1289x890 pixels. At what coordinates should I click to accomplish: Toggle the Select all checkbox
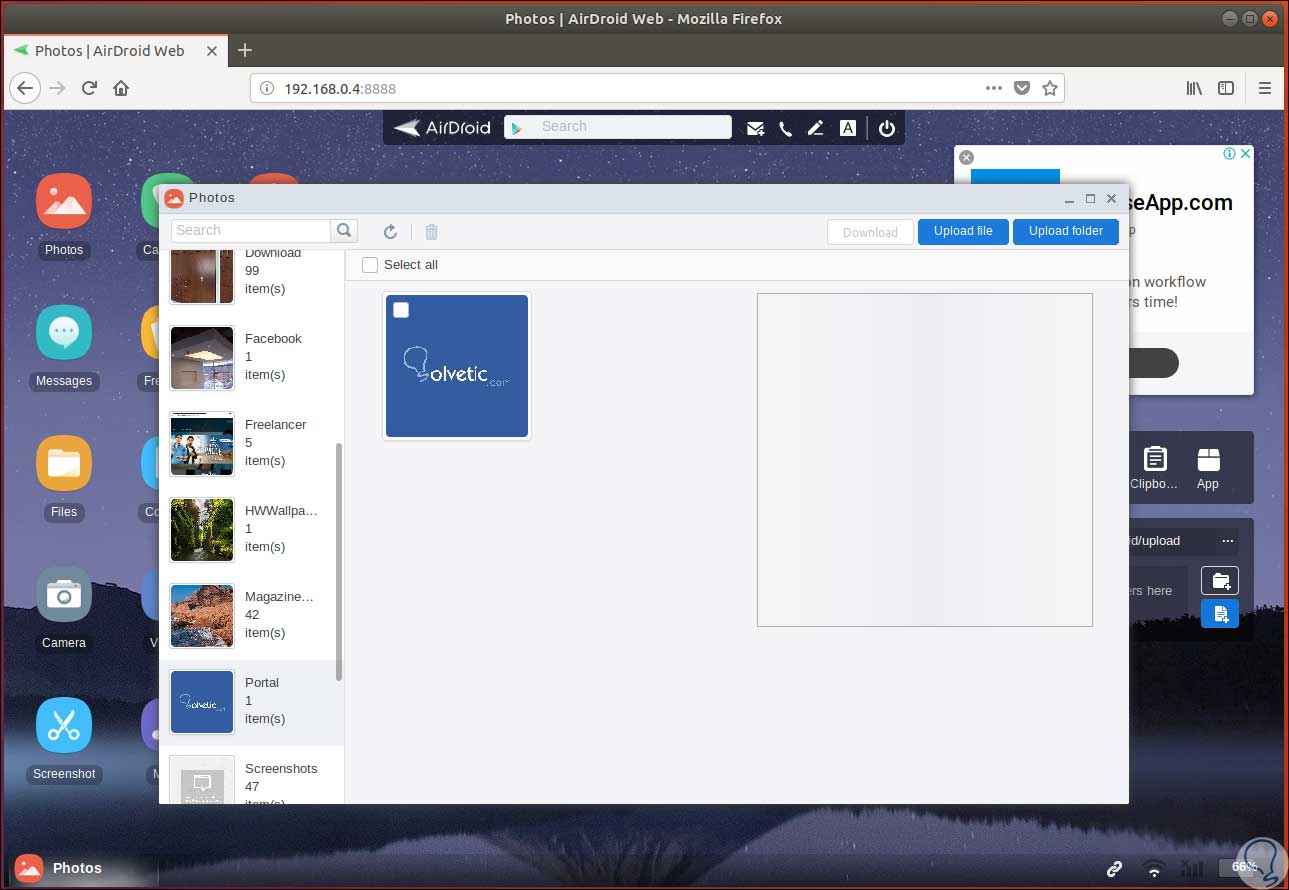tap(370, 265)
